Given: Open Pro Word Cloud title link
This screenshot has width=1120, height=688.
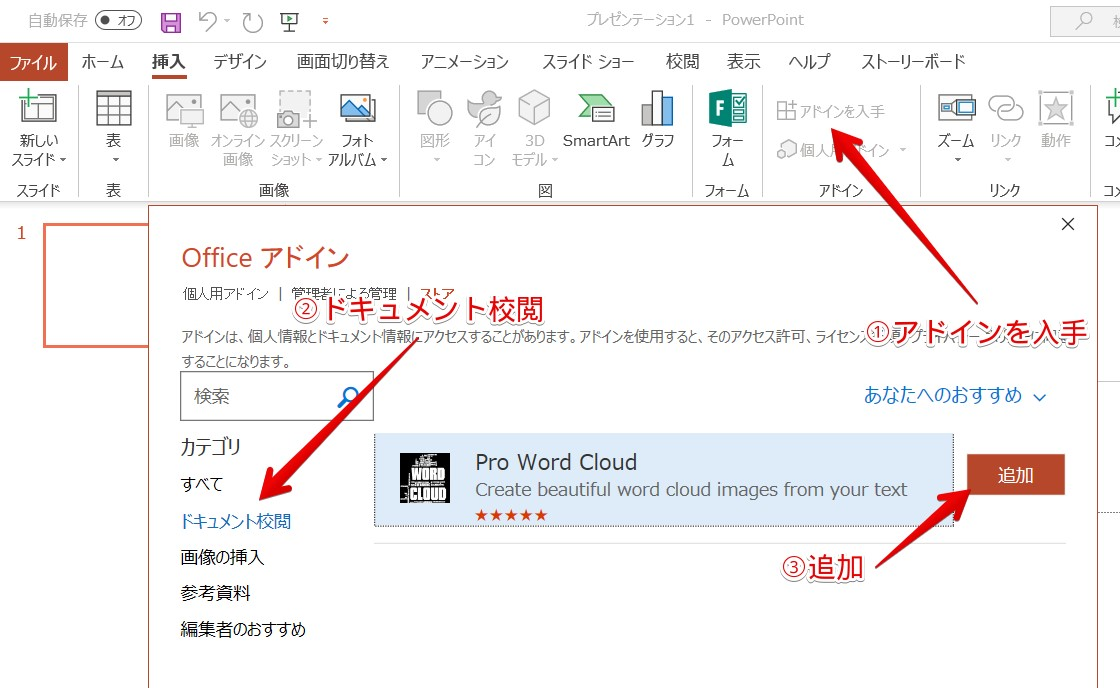Looking at the screenshot, I should point(556,462).
